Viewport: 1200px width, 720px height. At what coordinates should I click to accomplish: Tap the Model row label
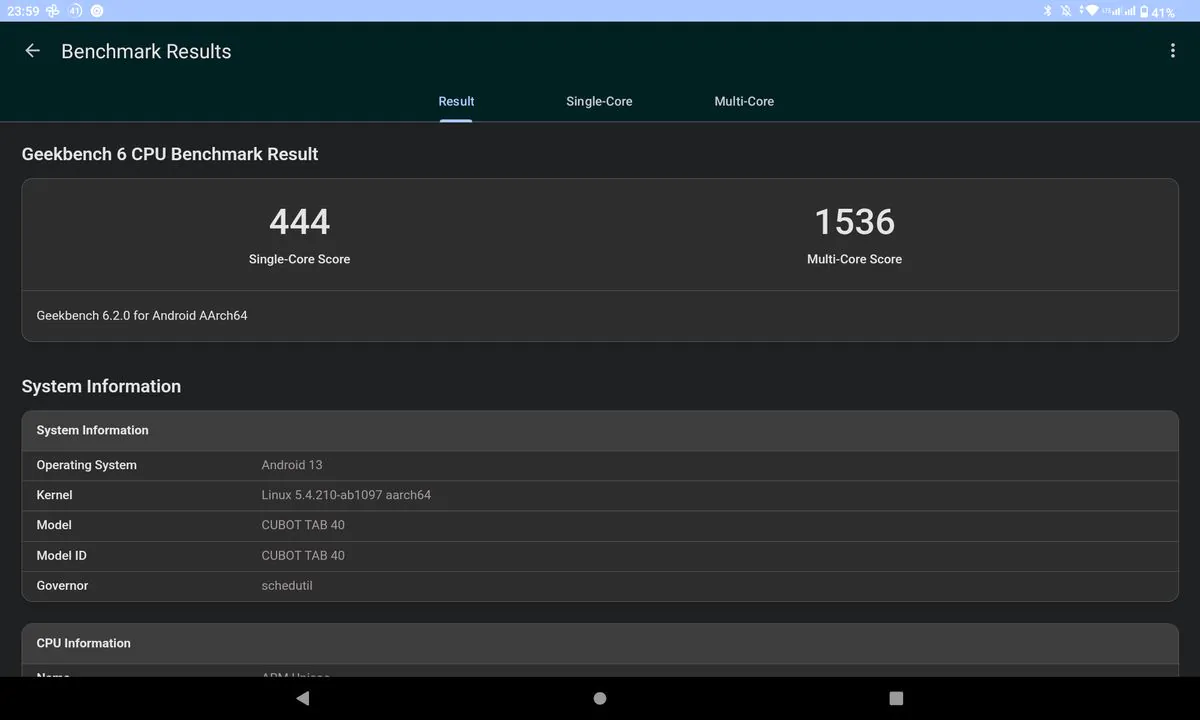coord(54,525)
